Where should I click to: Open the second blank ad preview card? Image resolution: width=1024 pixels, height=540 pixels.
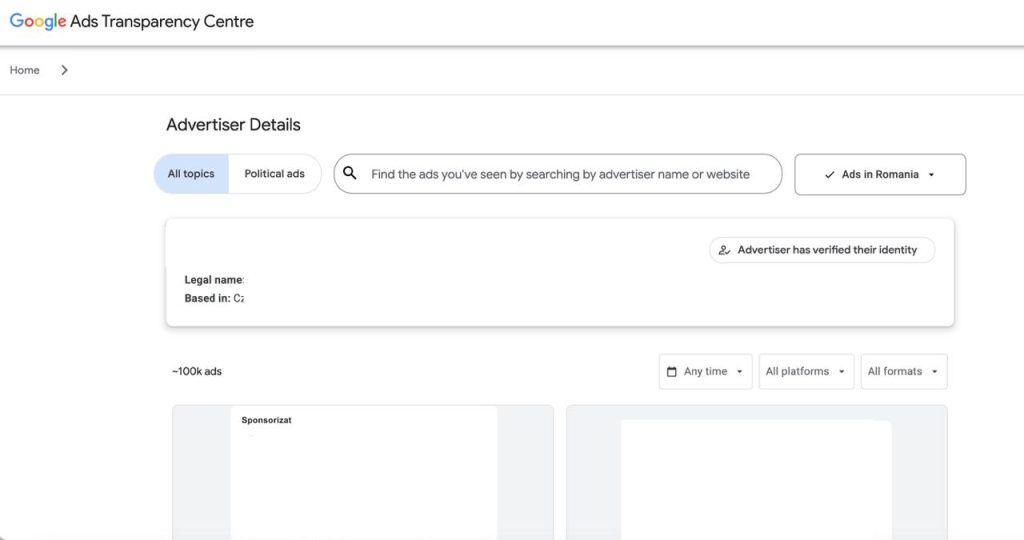pos(756,472)
